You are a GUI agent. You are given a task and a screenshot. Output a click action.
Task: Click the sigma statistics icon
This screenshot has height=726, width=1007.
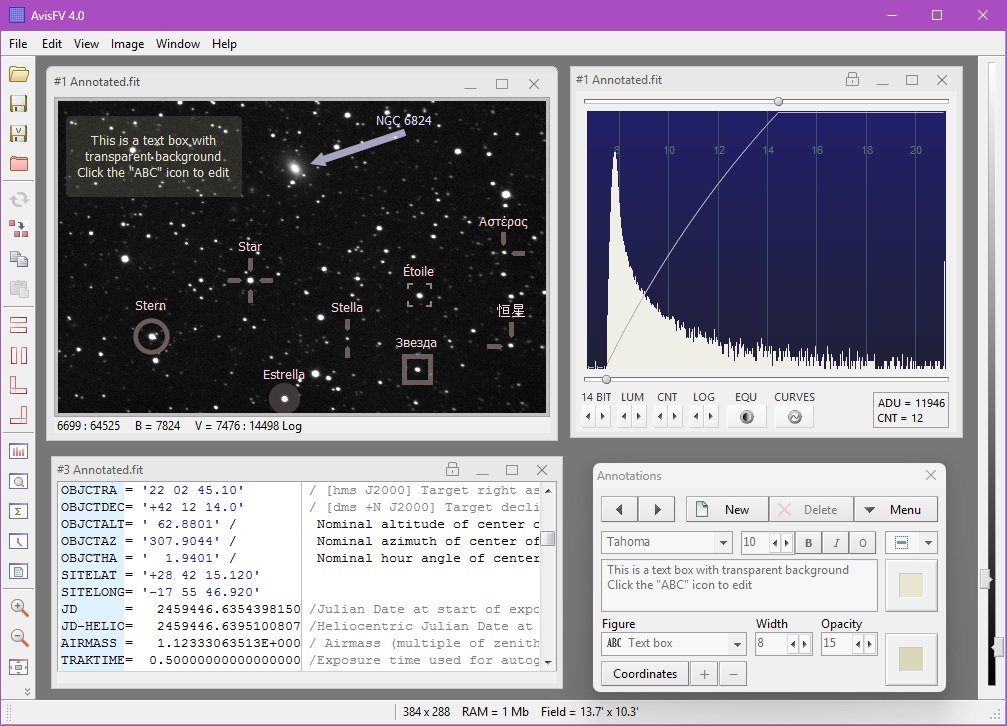18,511
